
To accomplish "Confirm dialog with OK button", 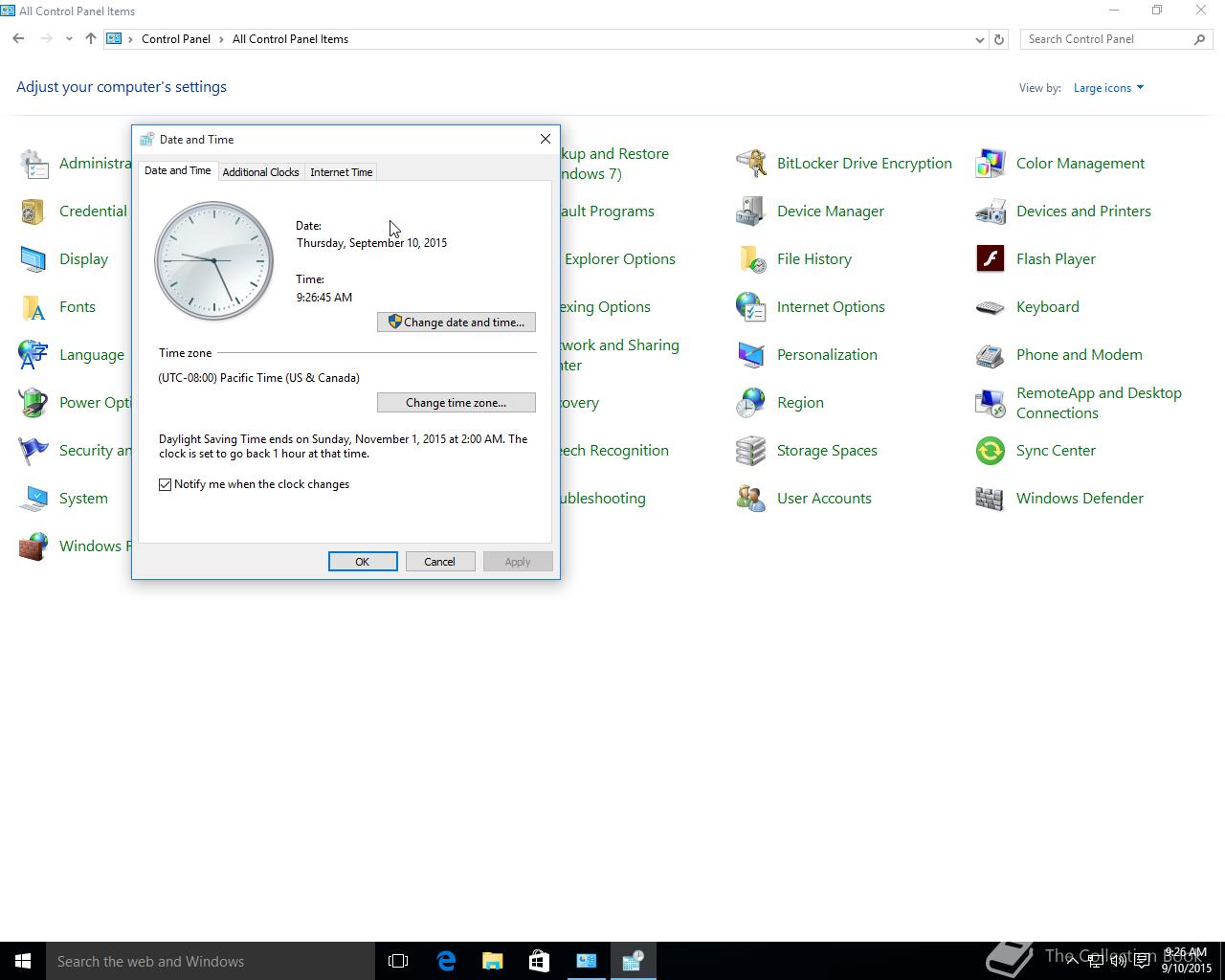I will coord(363,562).
